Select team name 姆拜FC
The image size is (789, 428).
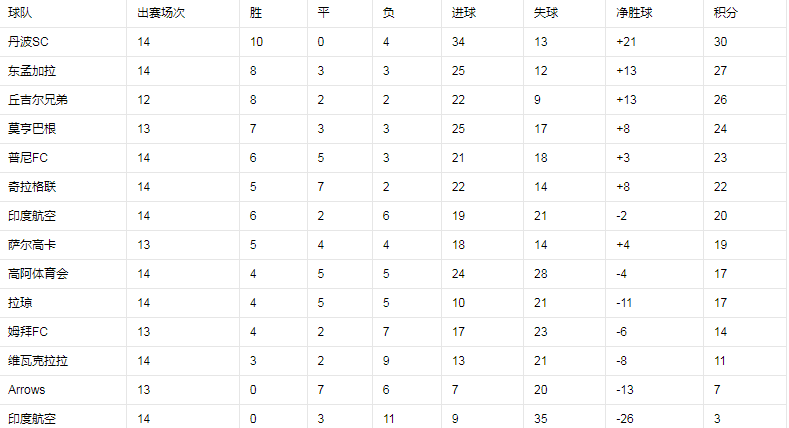point(28,332)
